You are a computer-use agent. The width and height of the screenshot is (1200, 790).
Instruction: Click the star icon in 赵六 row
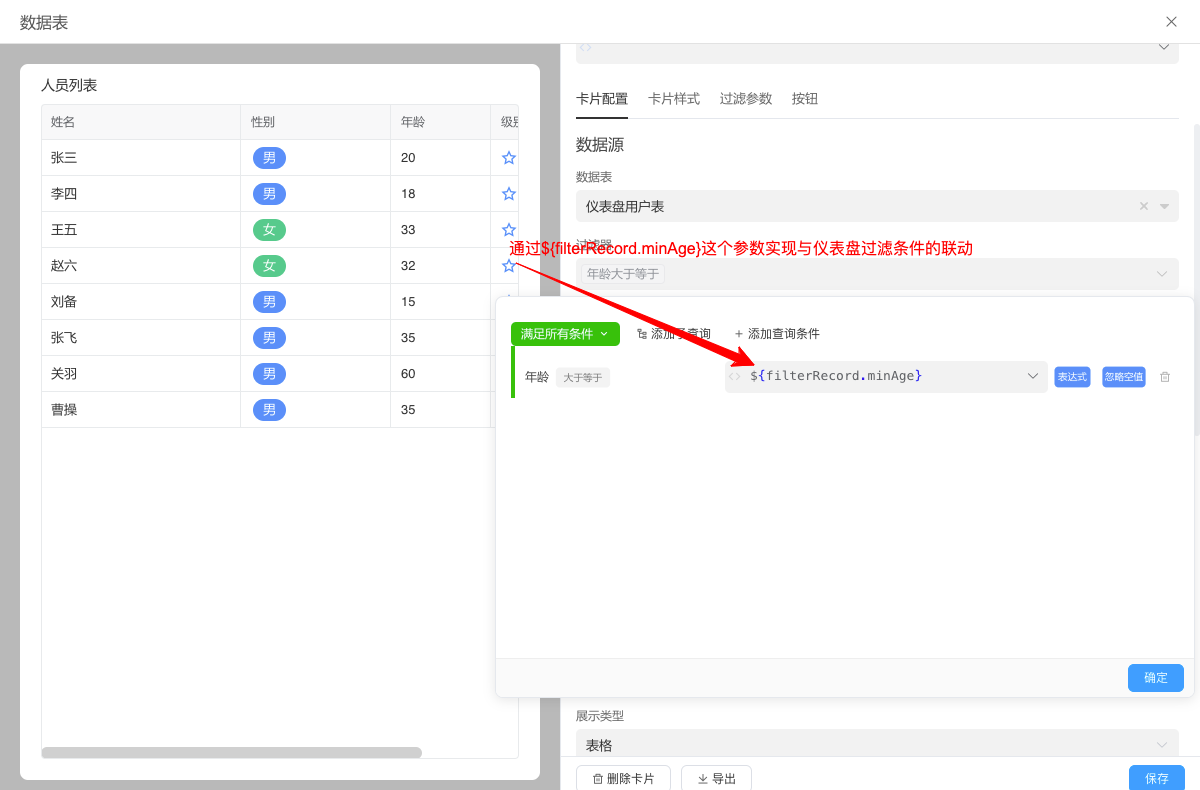pos(508,266)
